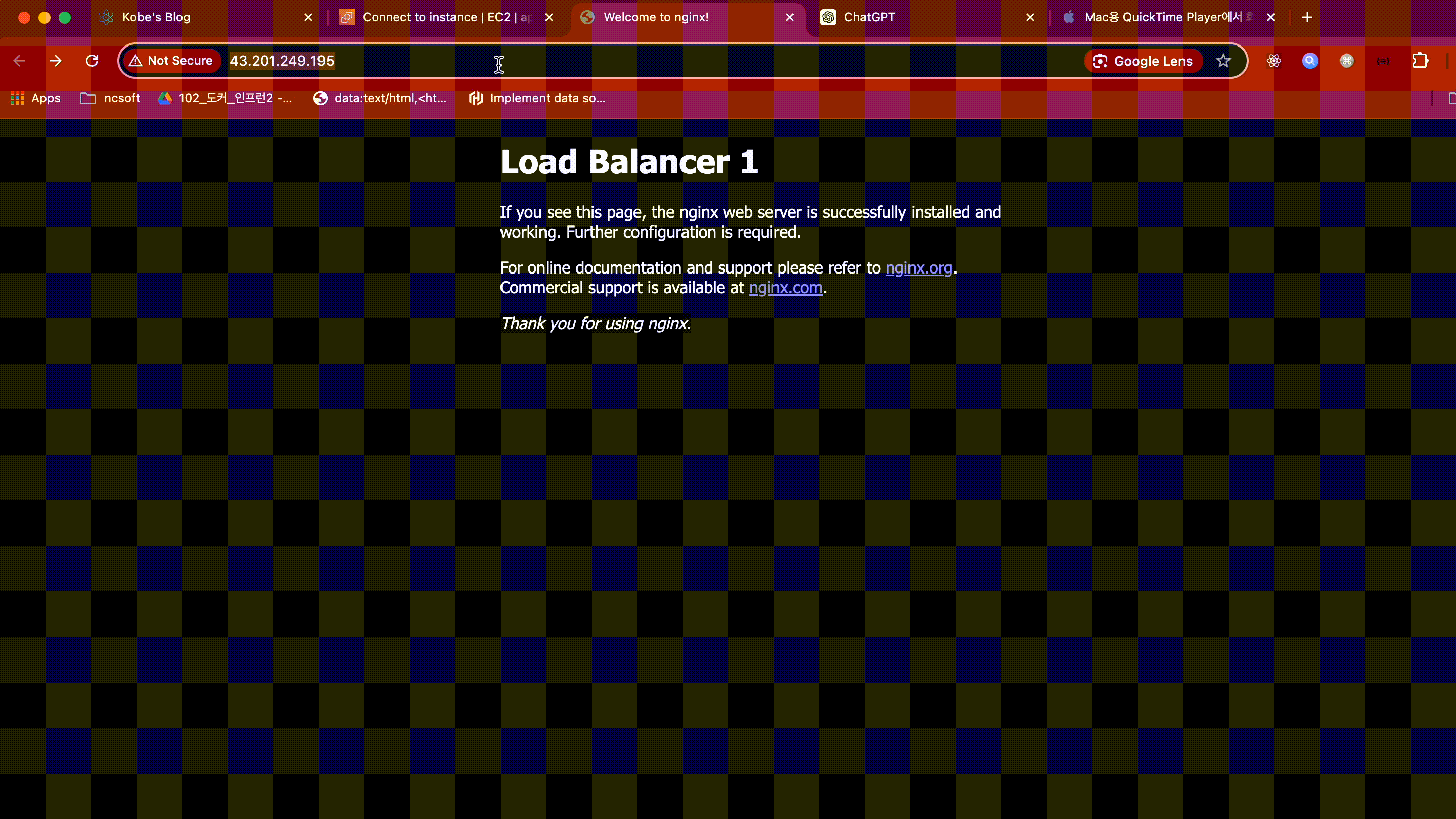Go back to the previous page

click(20, 61)
